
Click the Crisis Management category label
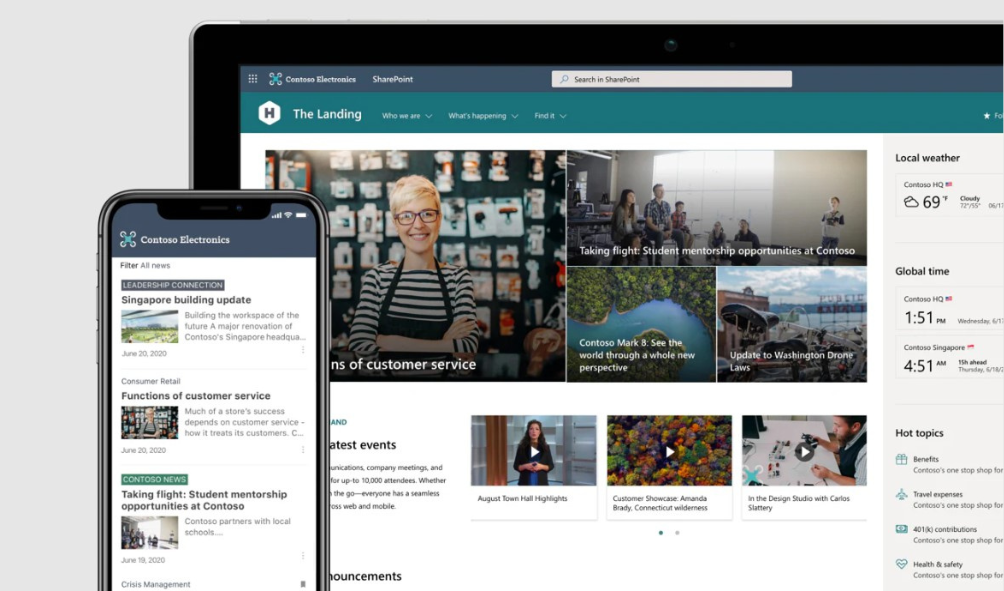pos(156,584)
